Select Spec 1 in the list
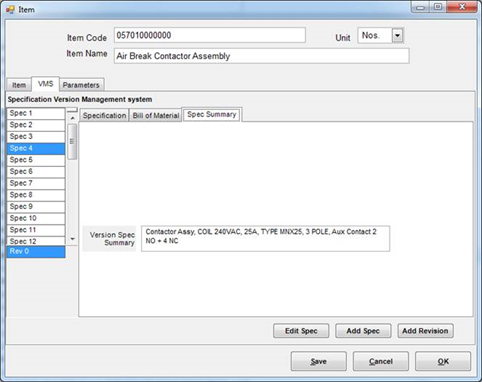 click(36, 113)
